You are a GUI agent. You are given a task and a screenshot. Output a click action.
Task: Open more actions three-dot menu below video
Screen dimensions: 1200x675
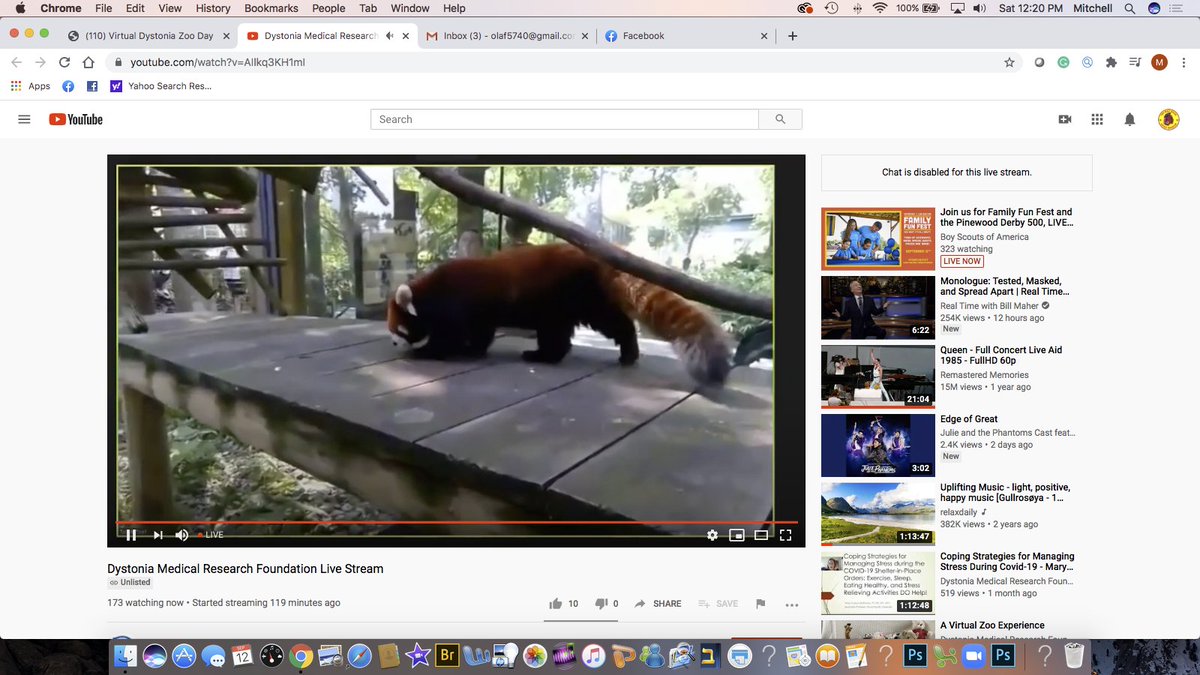(x=792, y=604)
